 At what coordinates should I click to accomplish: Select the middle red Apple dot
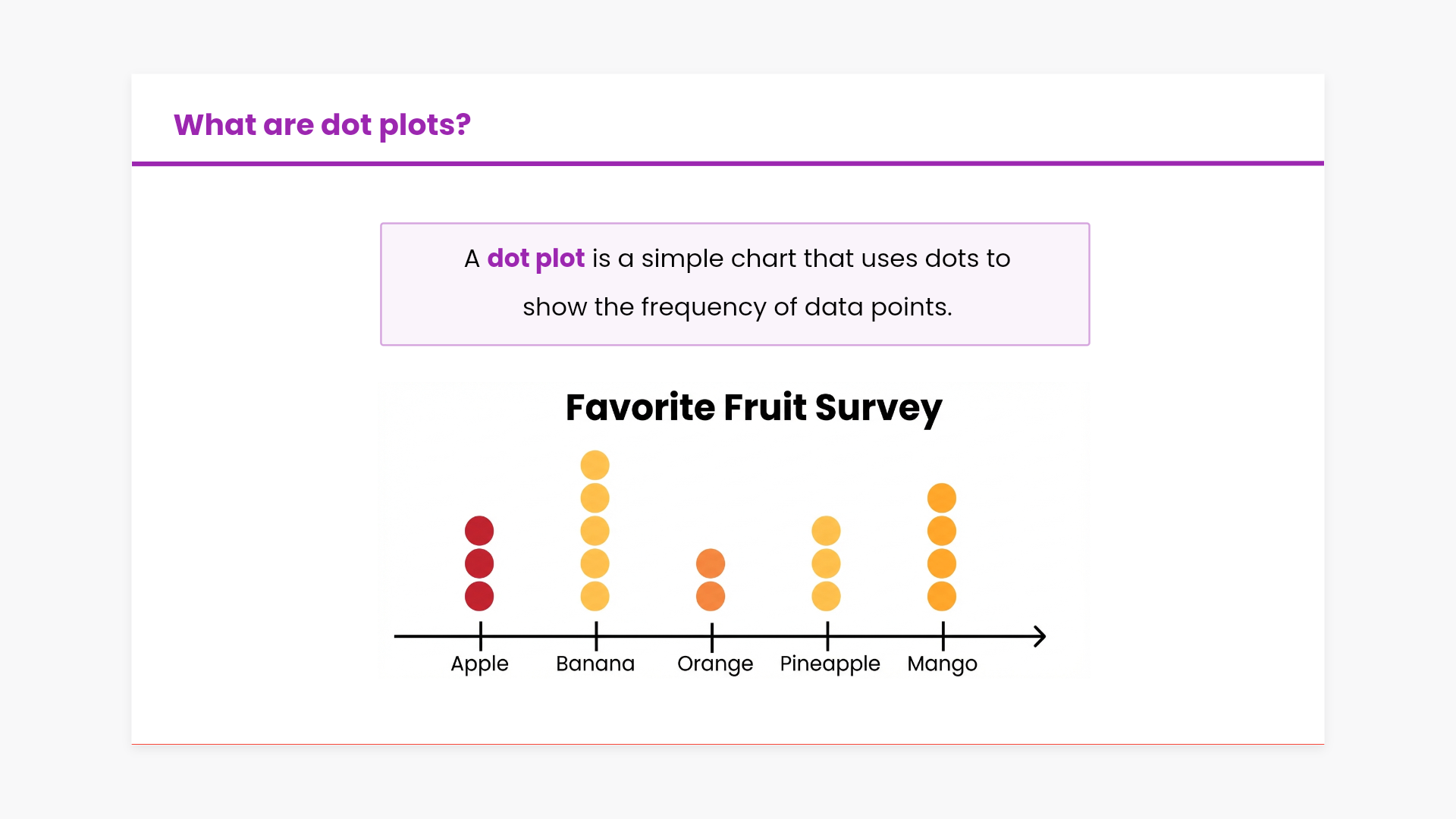tap(479, 563)
